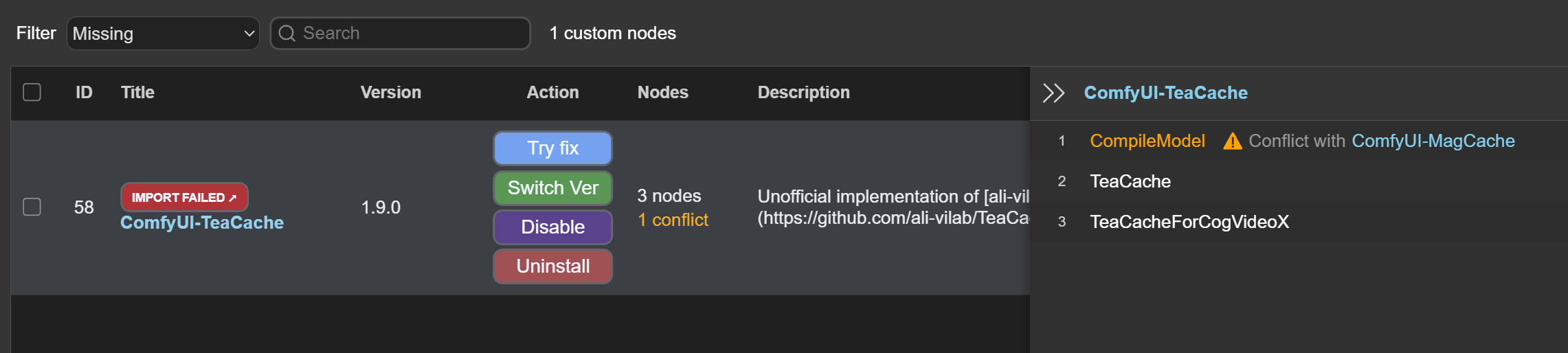The width and height of the screenshot is (1568, 353).
Task: Click the ComfyUI-TeaCache panel header link
Action: (x=1165, y=93)
